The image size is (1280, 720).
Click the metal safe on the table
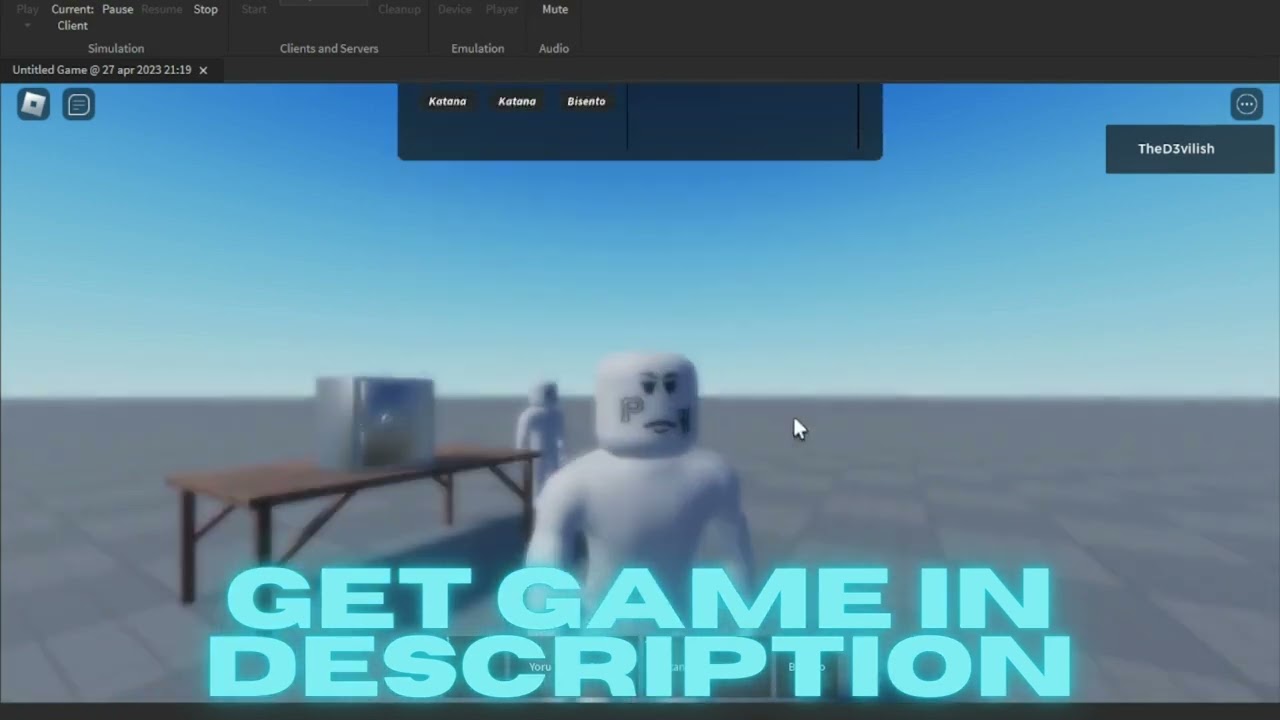375,421
